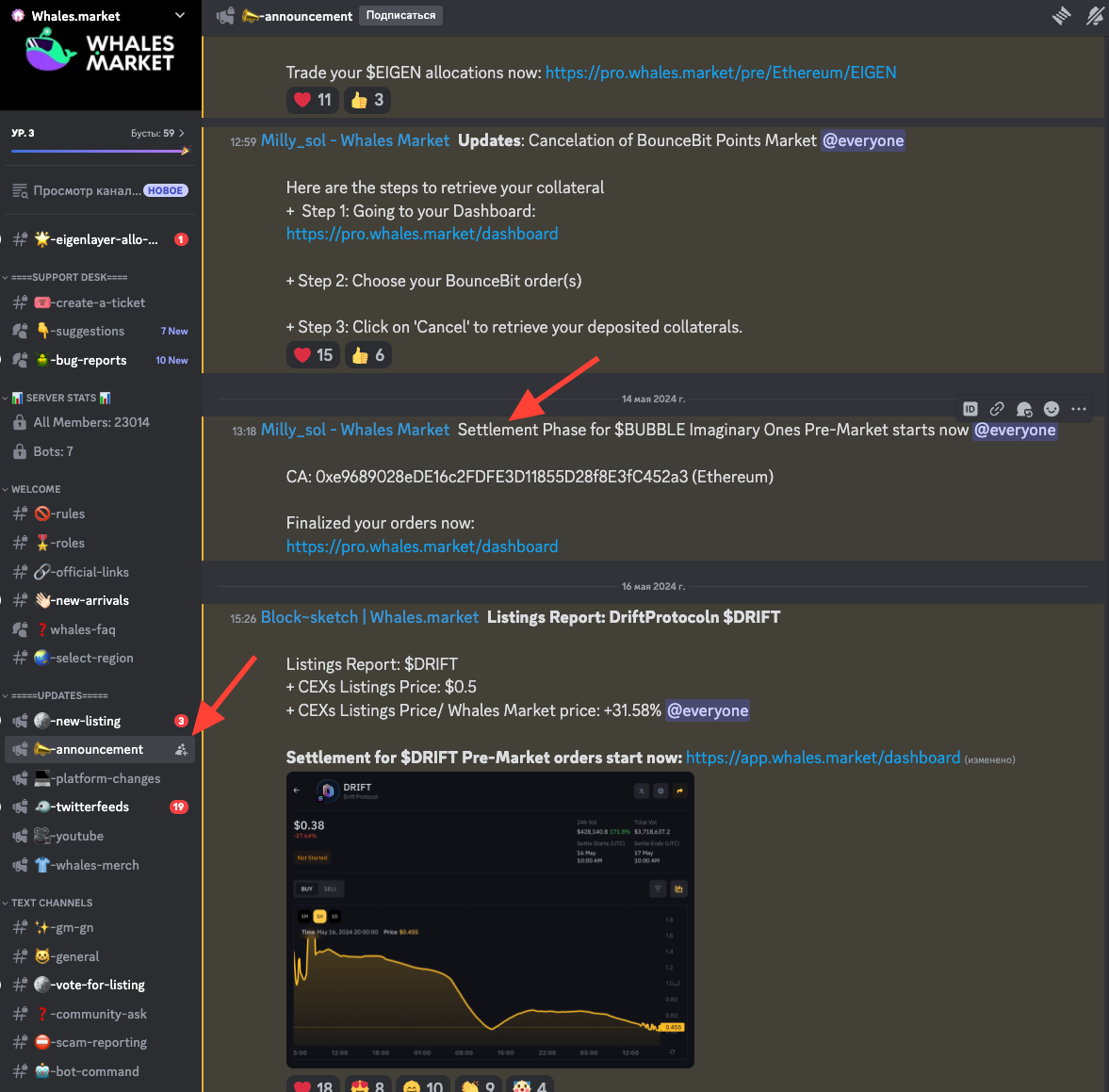Open the official-links channel
Screen dimensions: 1109x1092
click(100, 572)
